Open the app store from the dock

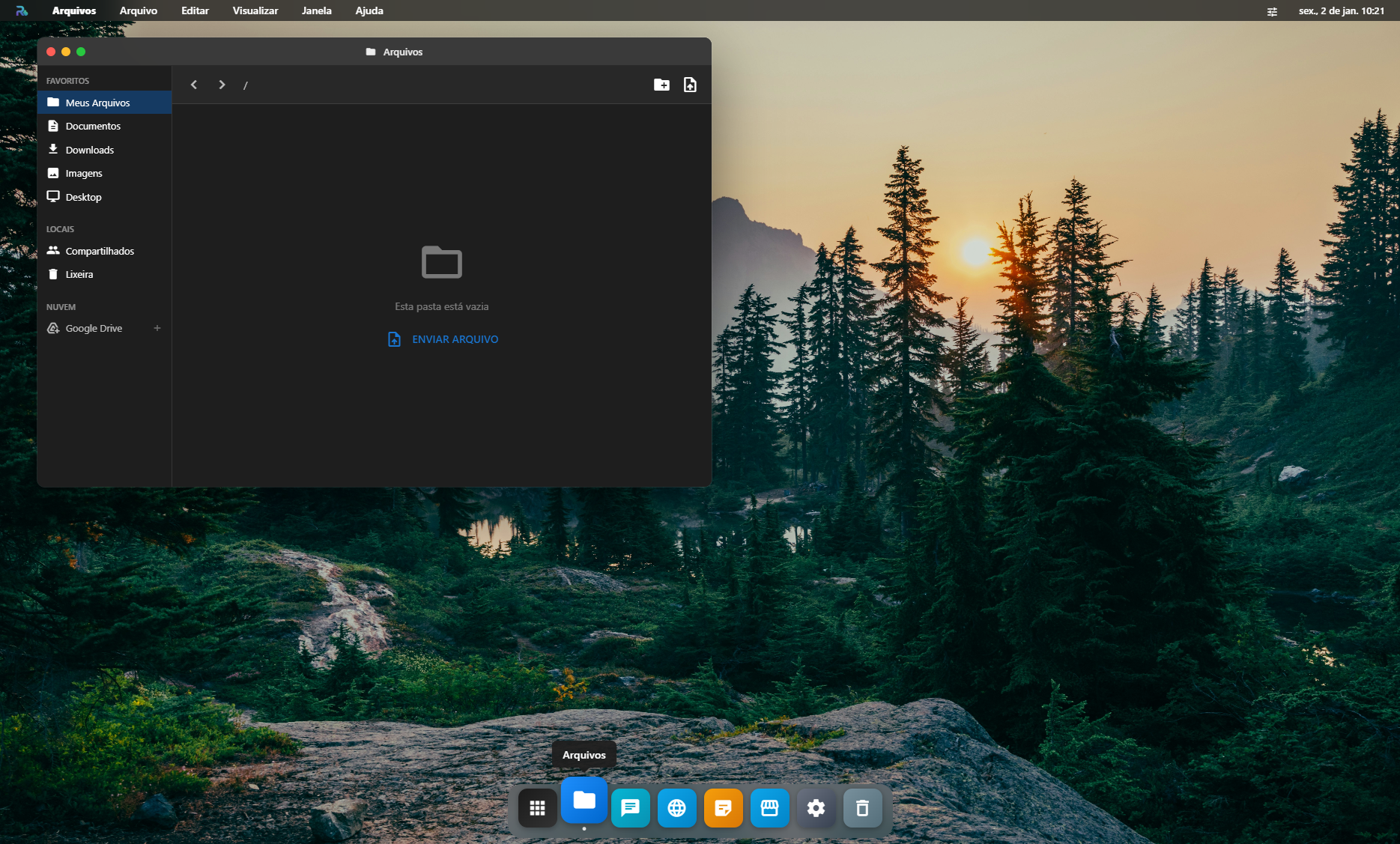769,807
